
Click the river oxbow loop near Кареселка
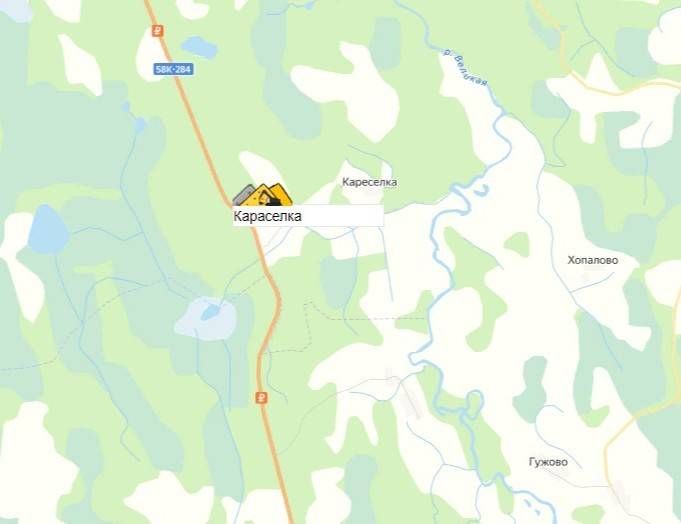(x=481, y=190)
